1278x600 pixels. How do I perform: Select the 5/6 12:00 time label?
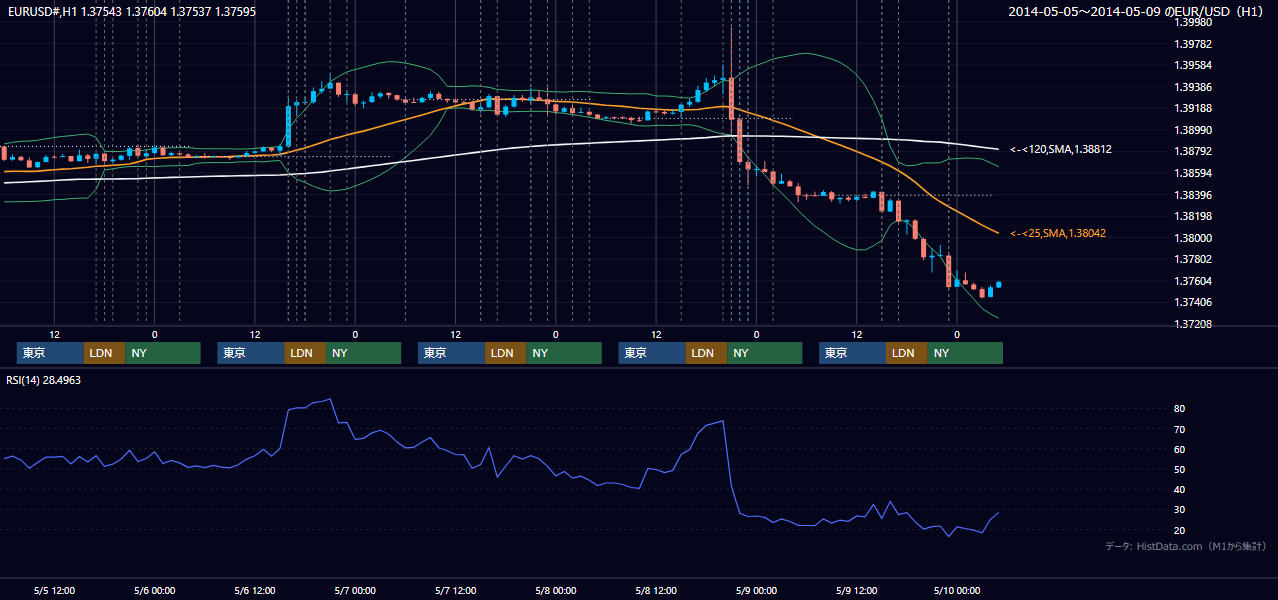(x=255, y=590)
